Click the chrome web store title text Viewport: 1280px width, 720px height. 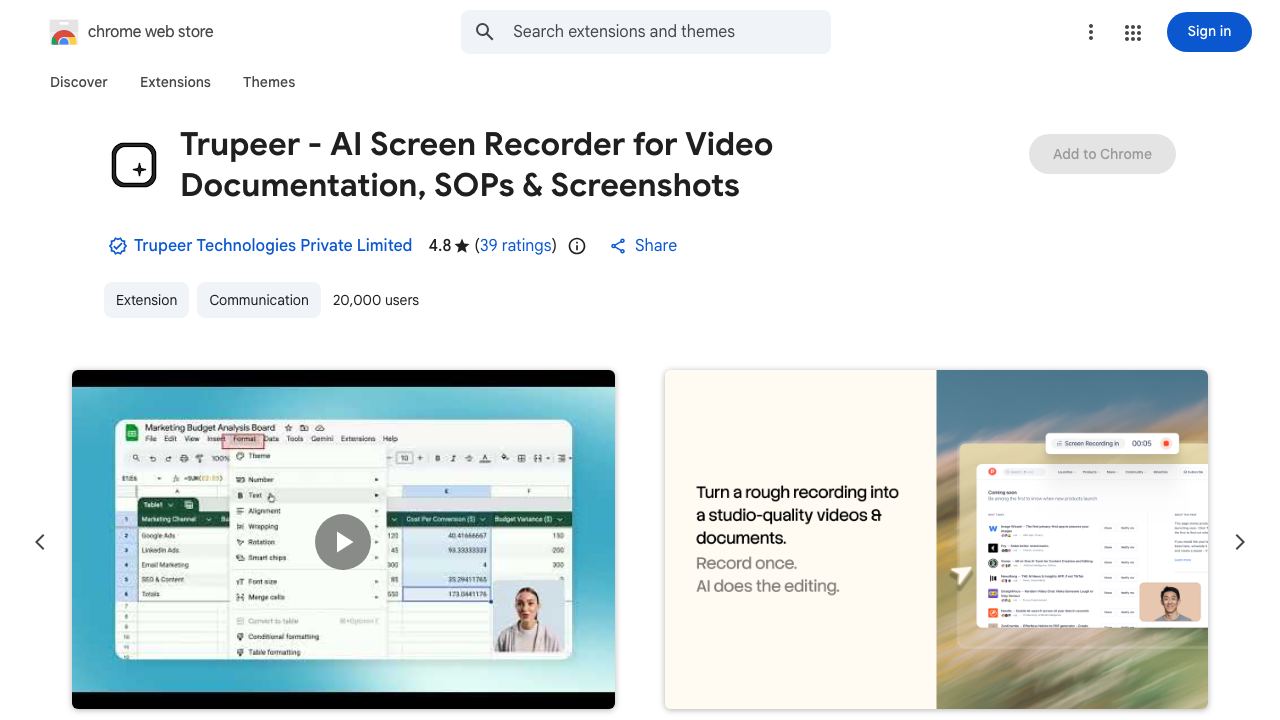point(151,32)
